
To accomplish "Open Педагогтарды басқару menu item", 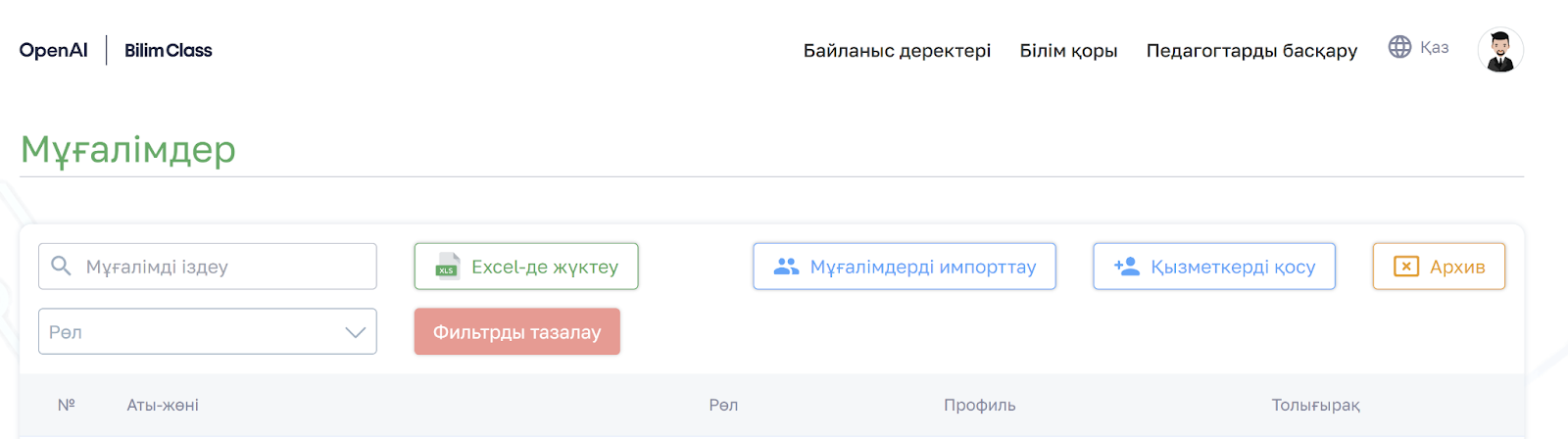I will [x=1251, y=50].
